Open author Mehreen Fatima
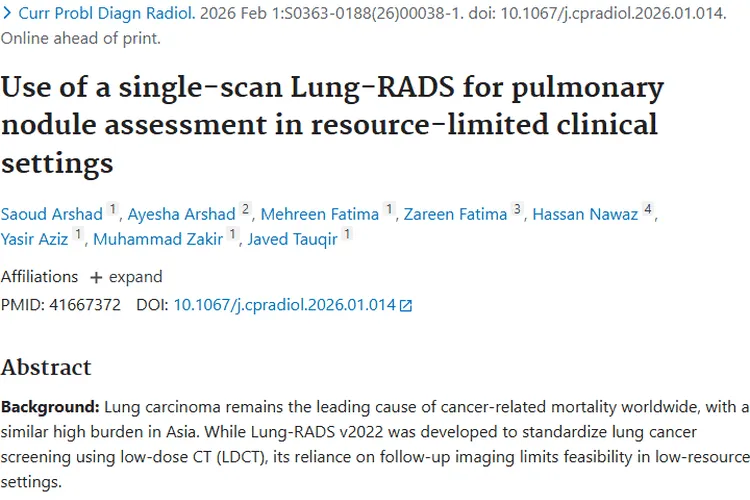Viewport: 750px width, 500px height. (320, 214)
